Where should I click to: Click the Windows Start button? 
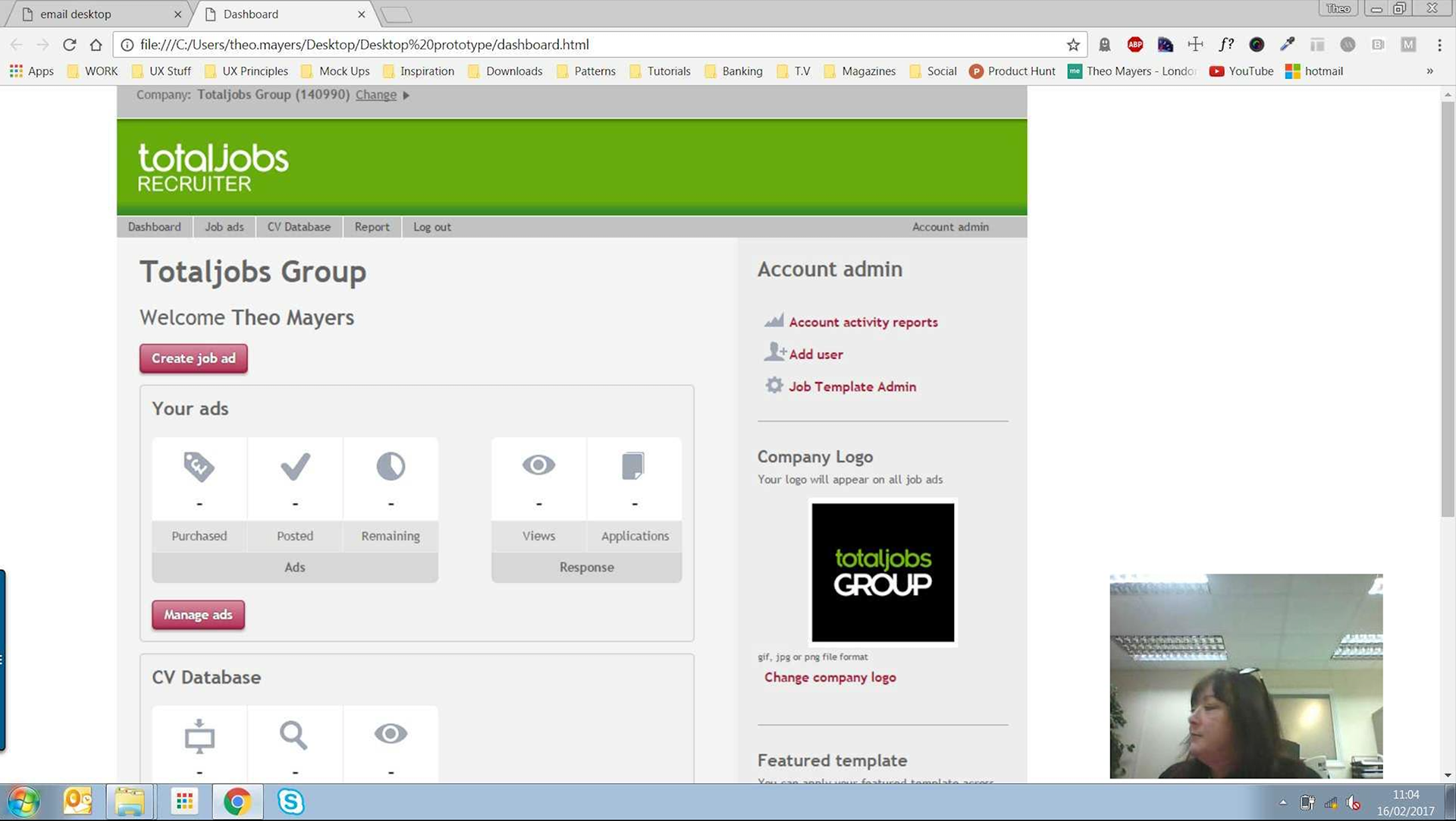[24, 802]
